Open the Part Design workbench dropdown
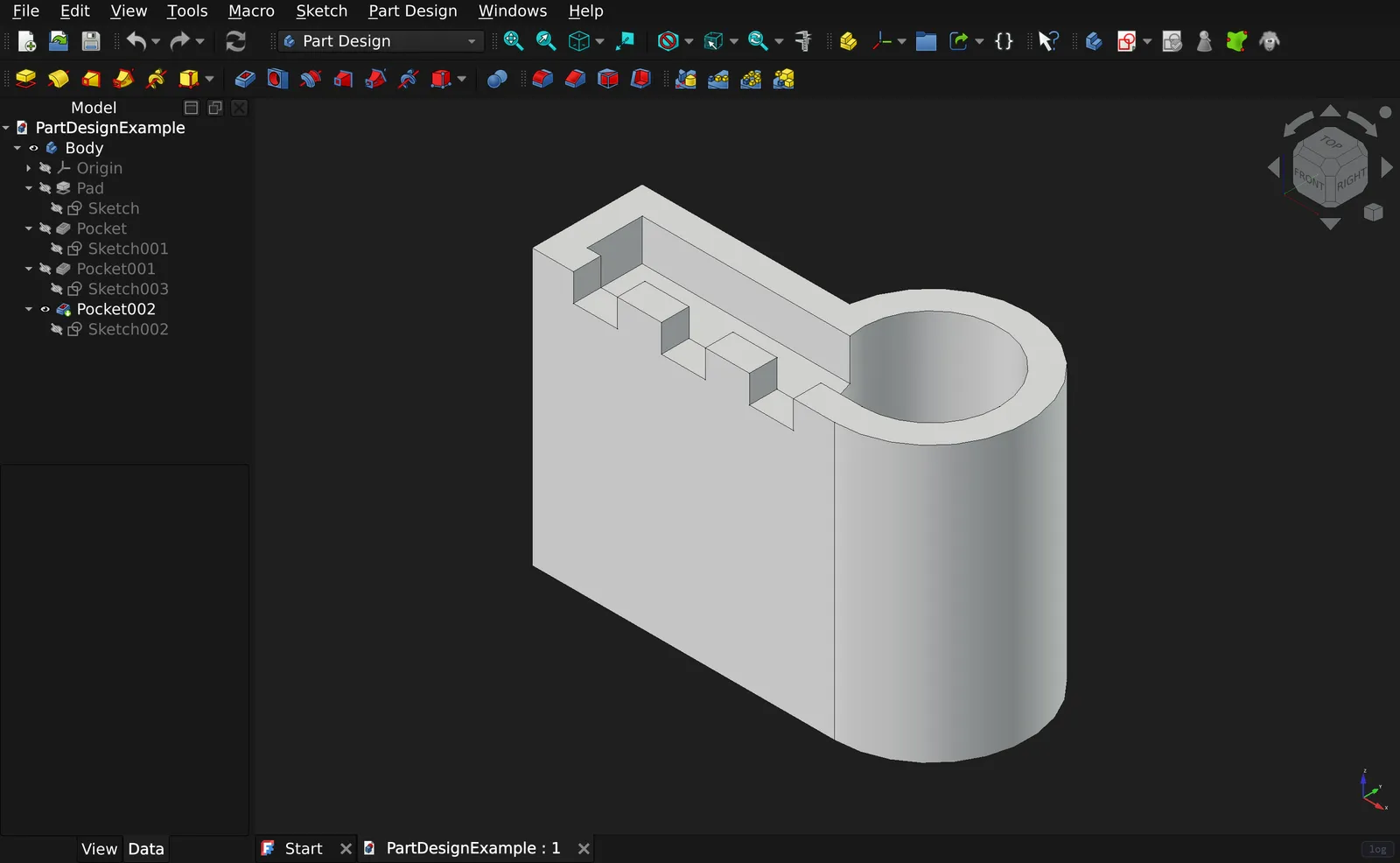The image size is (1400, 863). click(381, 41)
